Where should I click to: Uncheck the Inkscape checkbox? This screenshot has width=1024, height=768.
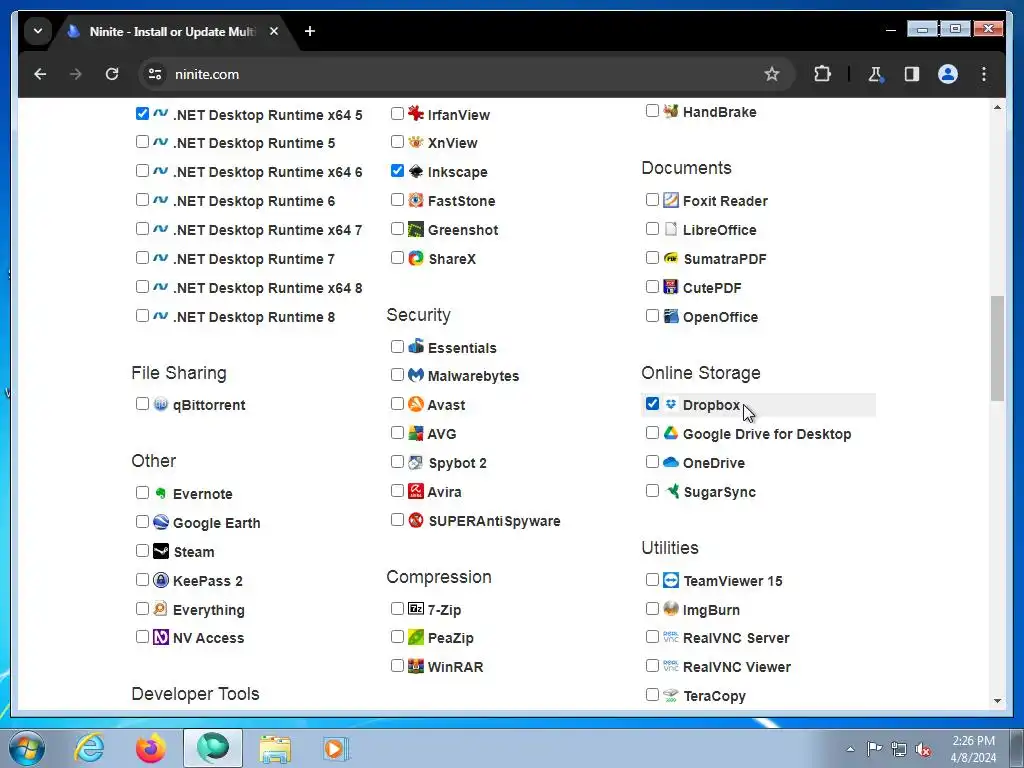point(397,170)
